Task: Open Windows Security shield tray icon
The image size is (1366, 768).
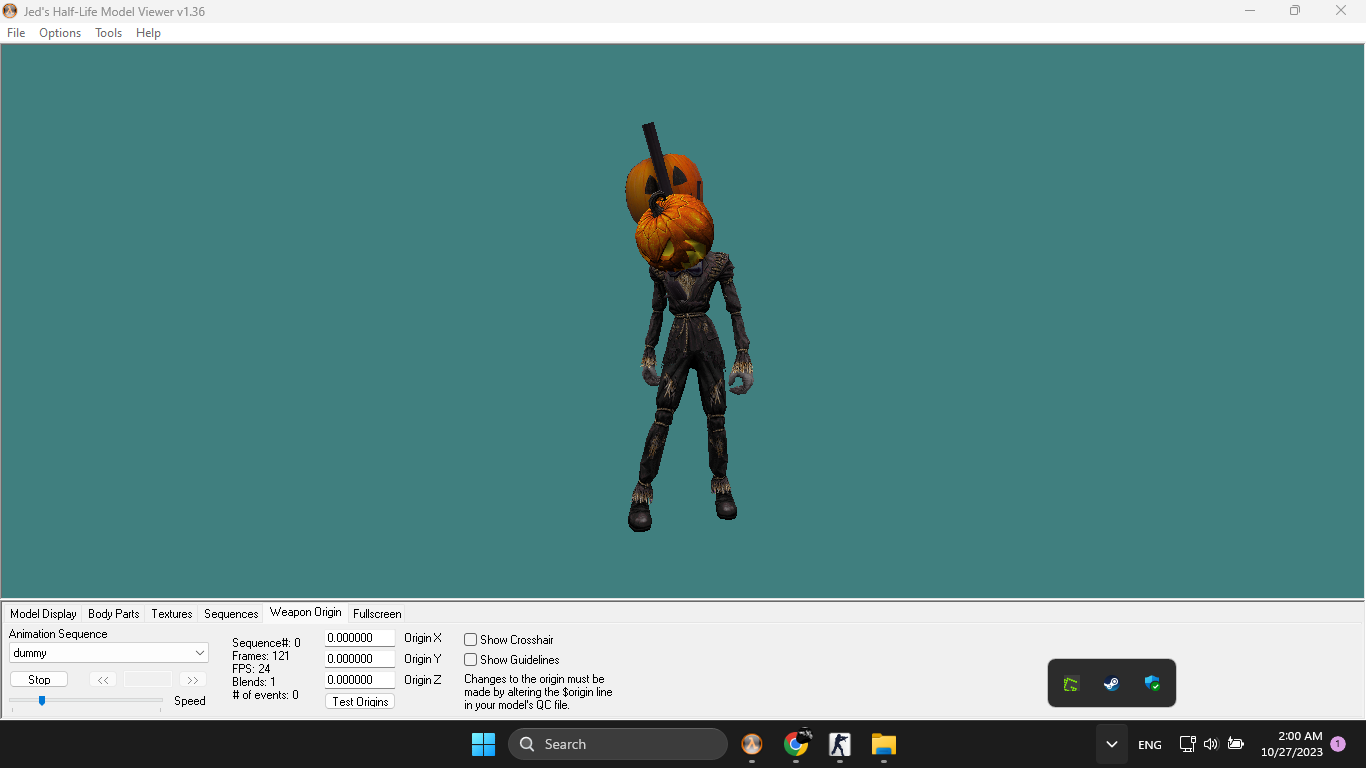Action: coord(1152,684)
